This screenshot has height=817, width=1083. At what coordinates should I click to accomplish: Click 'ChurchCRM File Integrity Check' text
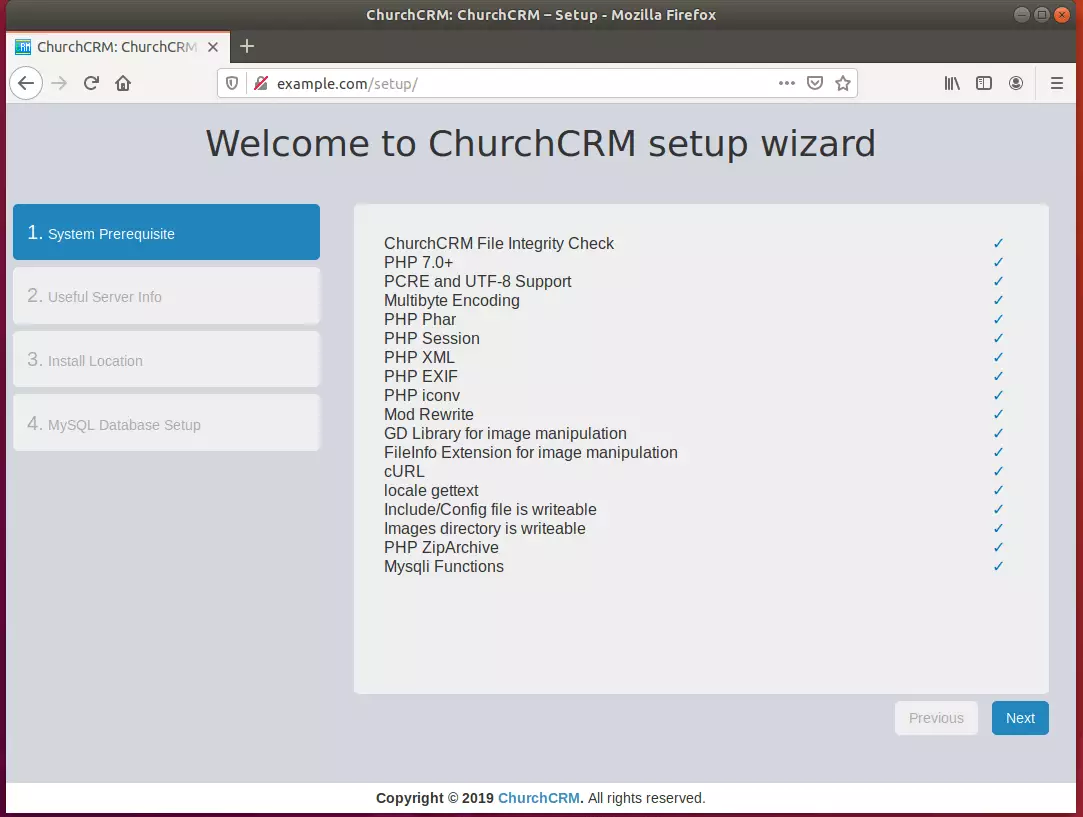pyautogui.click(x=499, y=244)
